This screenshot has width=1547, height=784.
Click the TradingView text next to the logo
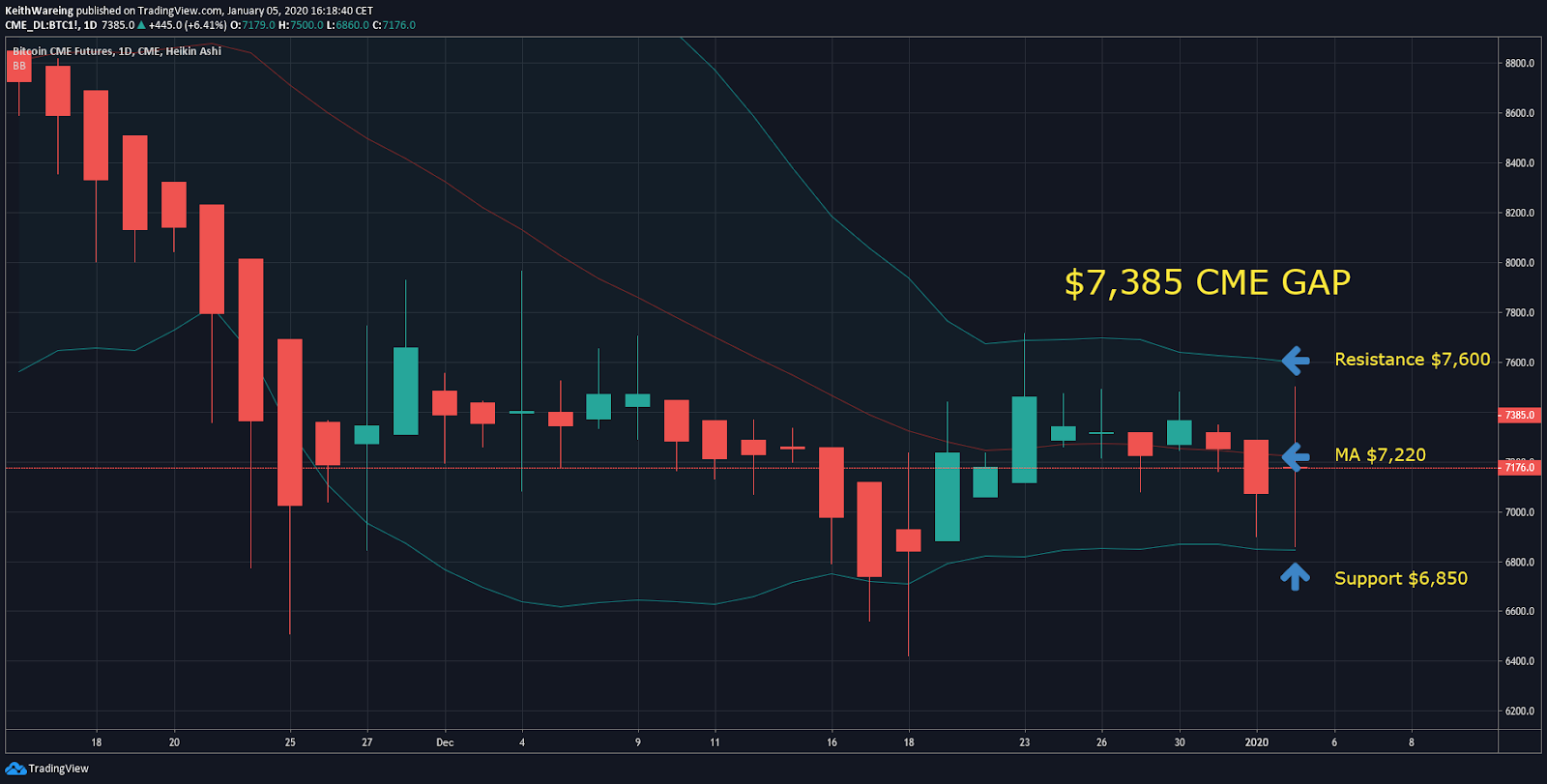[x=59, y=769]
